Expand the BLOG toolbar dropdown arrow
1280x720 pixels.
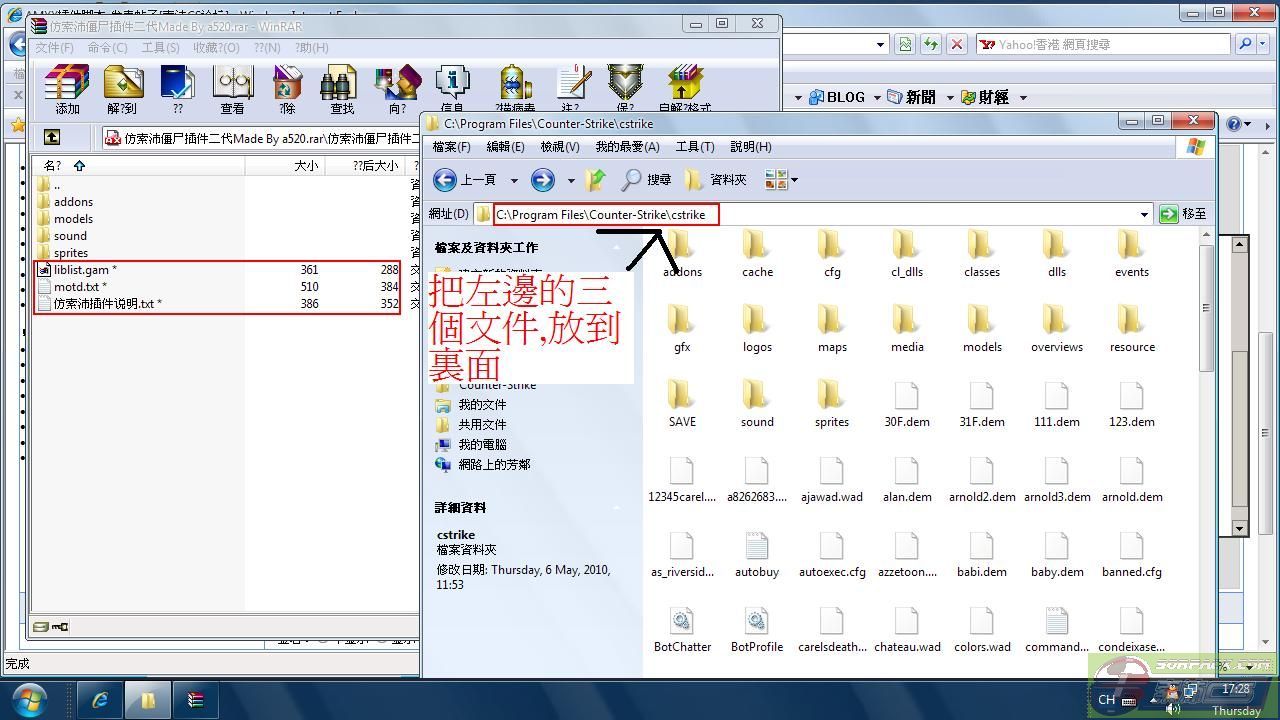pos(877,97)
